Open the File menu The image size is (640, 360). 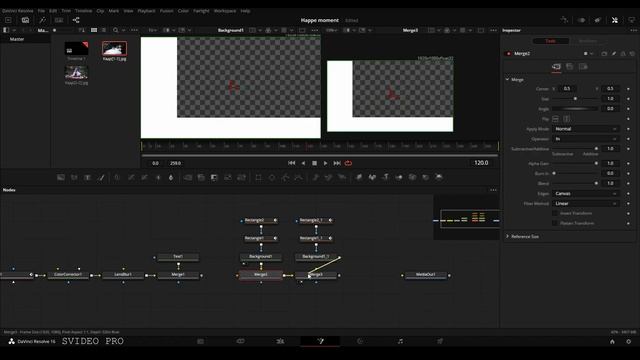[x=41, y=11]
